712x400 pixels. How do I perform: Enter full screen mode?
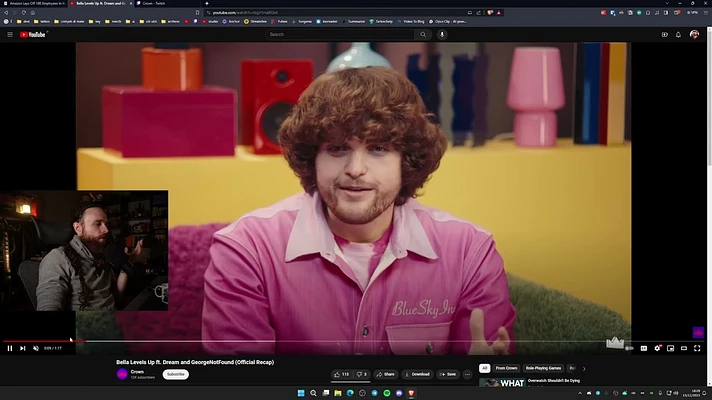click(697, 348)
